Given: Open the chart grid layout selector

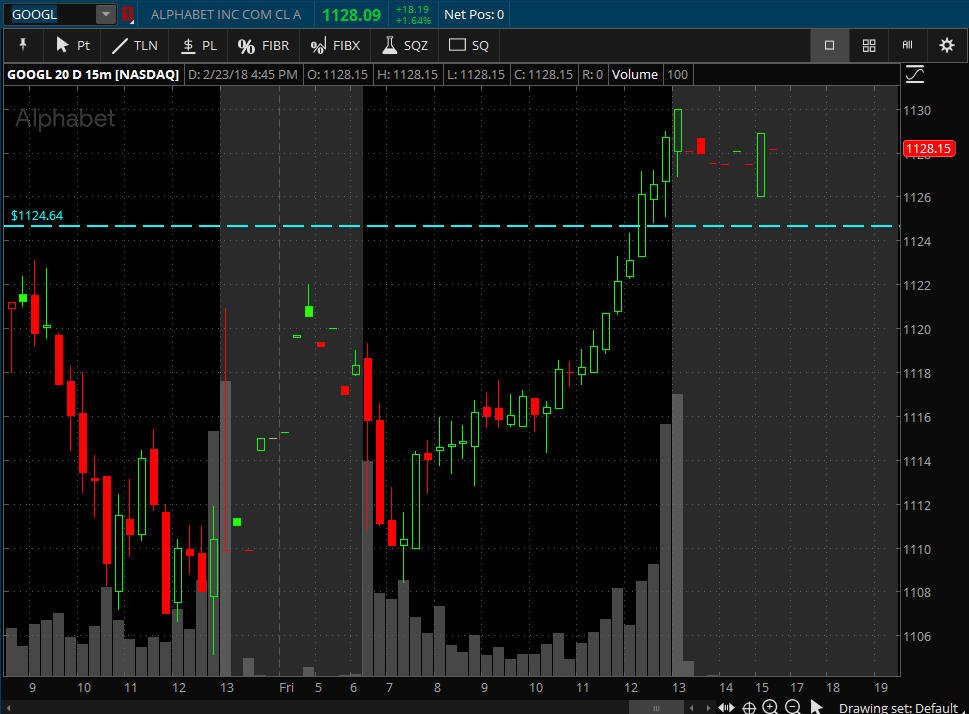Looking at the screenshot, I should 869,45.
